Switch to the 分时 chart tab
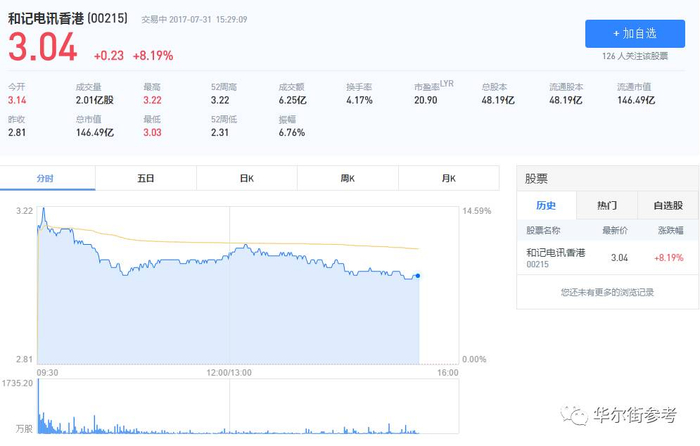 [x=46, y=178]
